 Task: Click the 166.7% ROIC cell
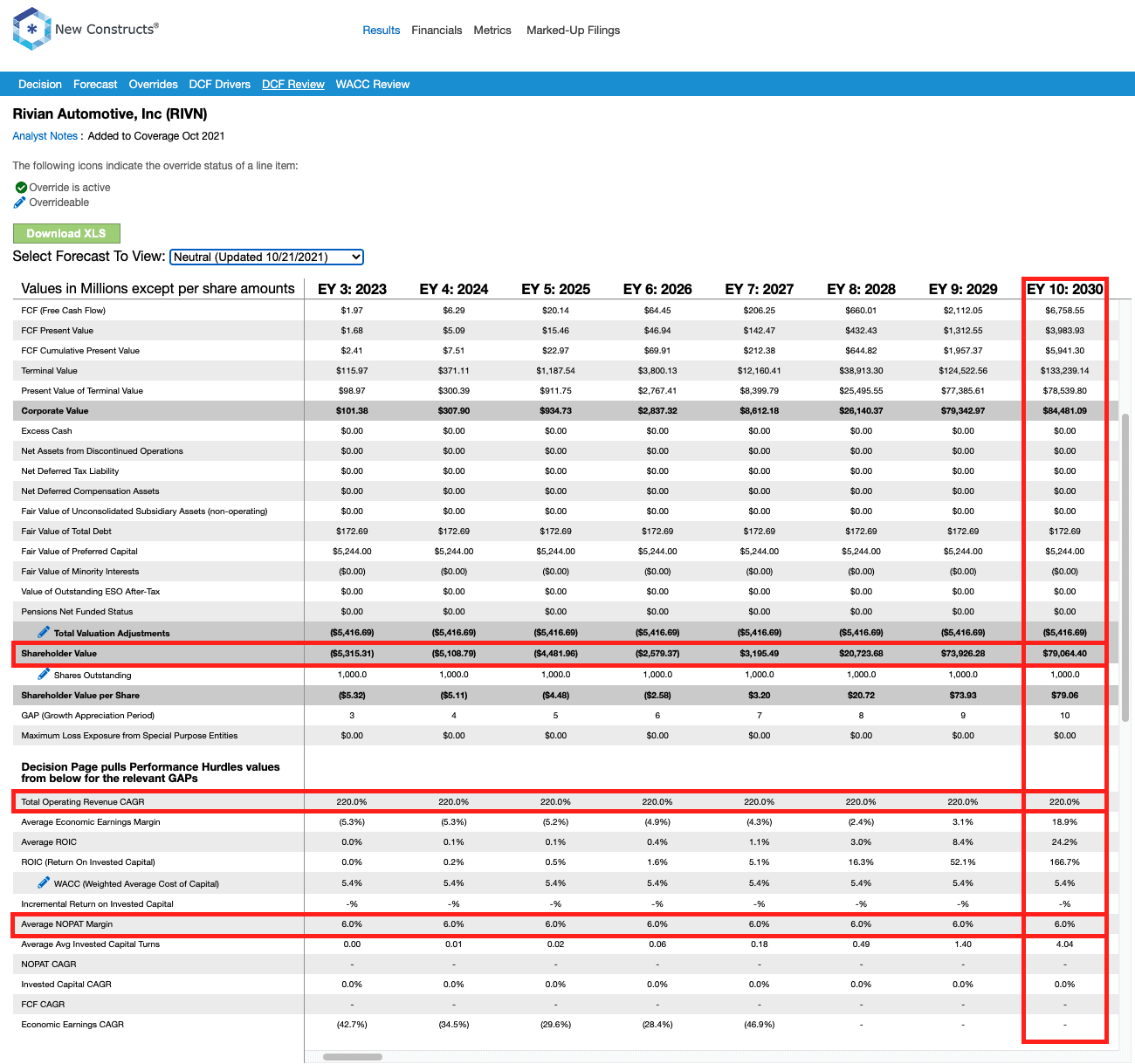(x=1064, y=862)
